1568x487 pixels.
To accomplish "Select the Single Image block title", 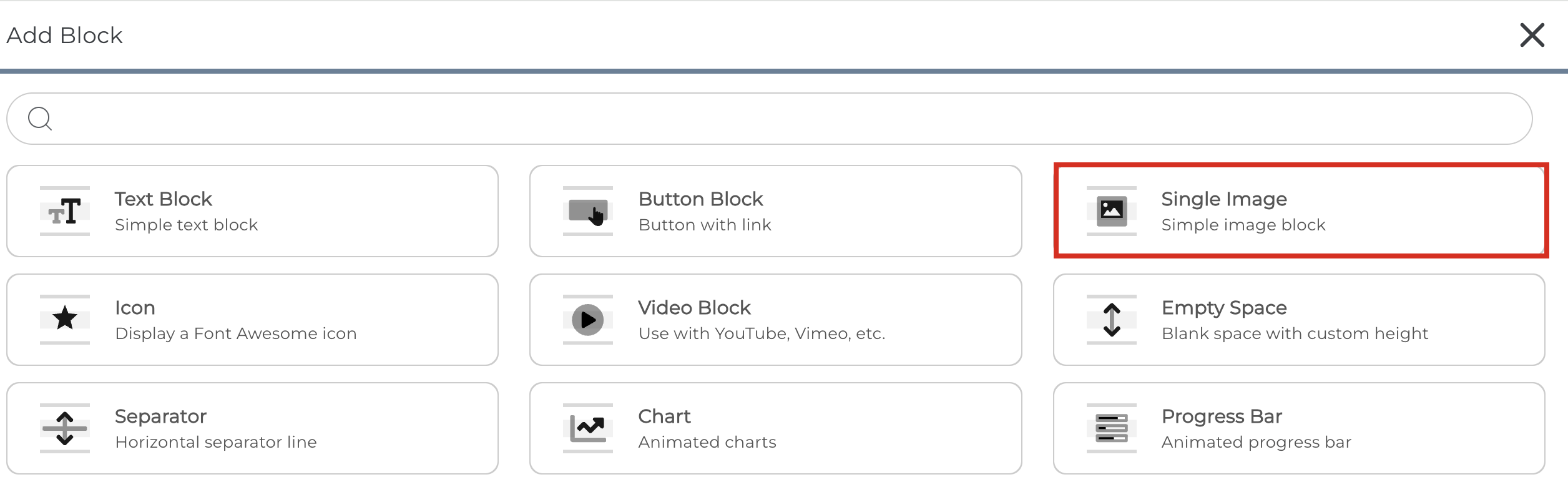I will point(1223,199).
